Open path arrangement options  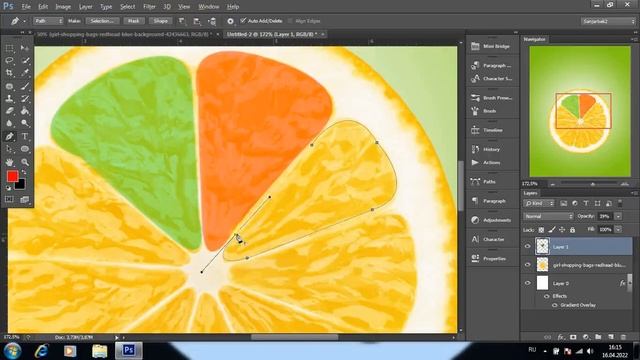212,21
